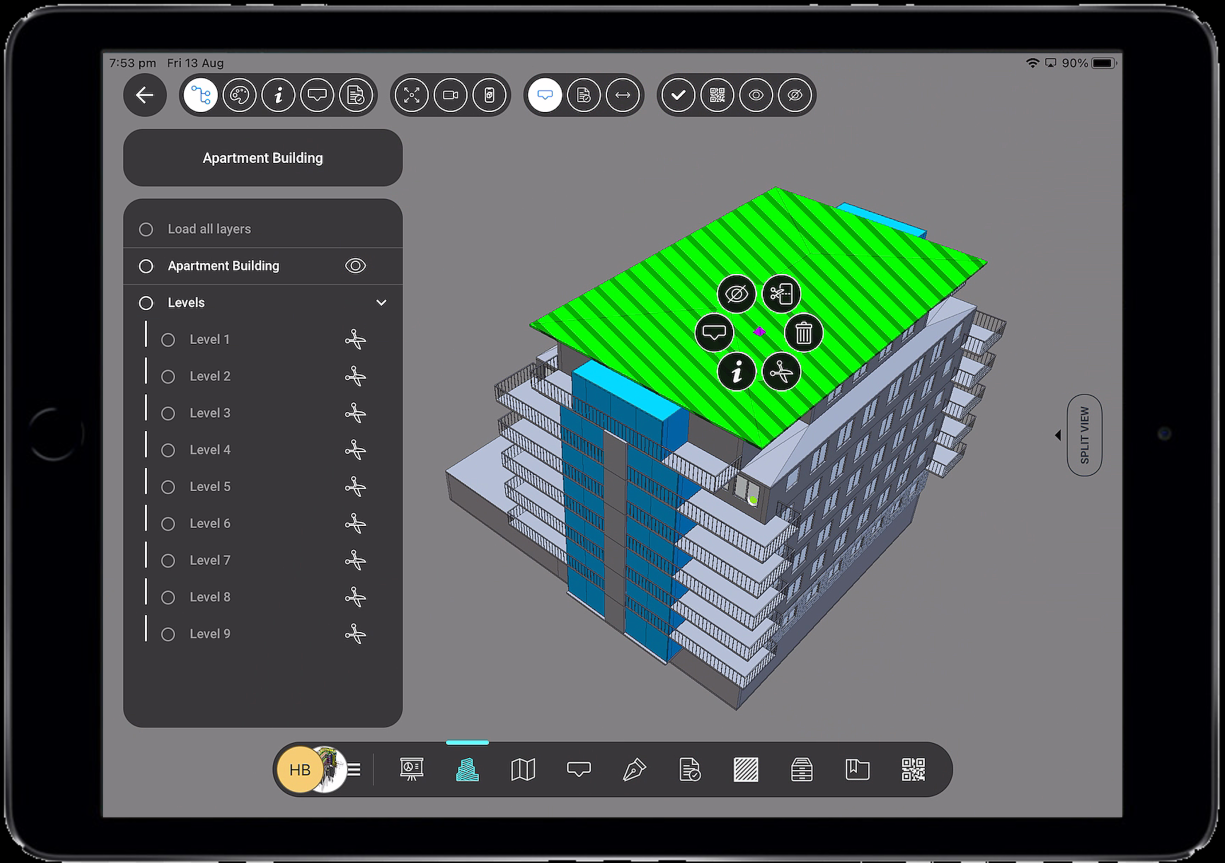The width and height of the screenshot is (1225, 863).
Task: Go back using the back arrow button
Action: (145, 96)
